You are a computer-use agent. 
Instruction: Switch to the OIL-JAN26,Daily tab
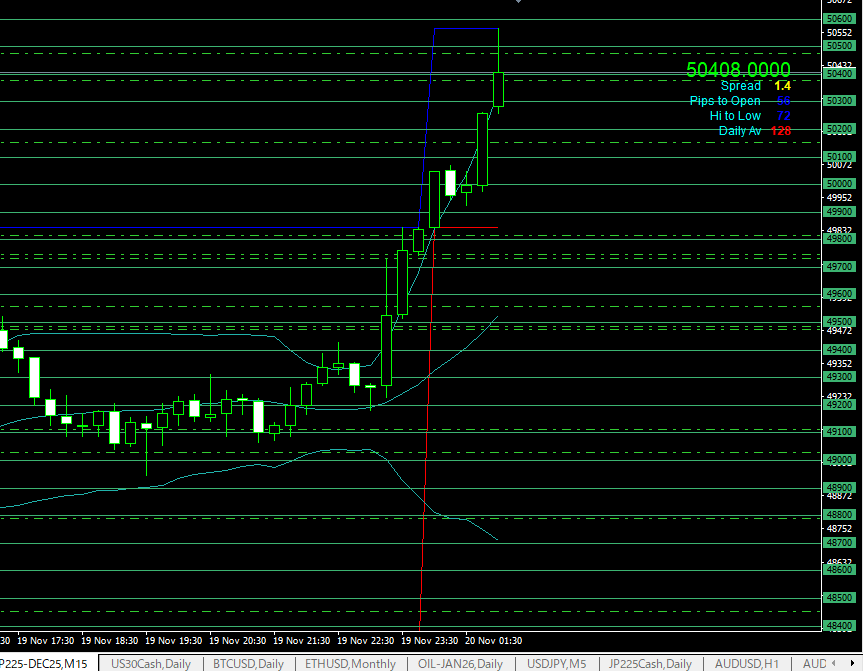pyautogui.click(x=460, y=663)
